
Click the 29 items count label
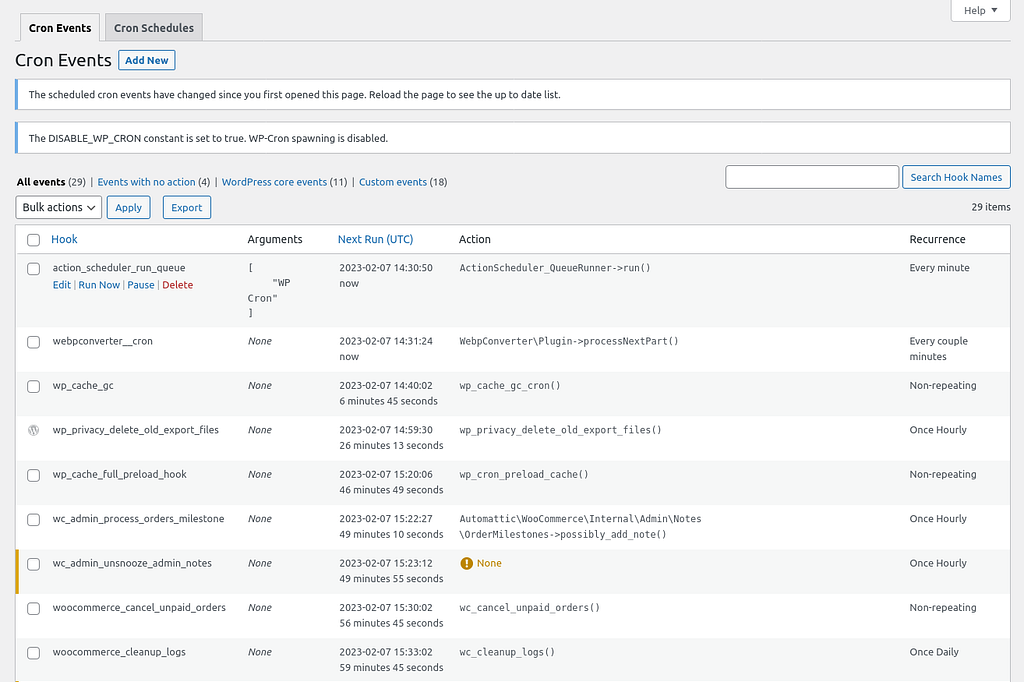pyautogui.click(x=991, y=207)
